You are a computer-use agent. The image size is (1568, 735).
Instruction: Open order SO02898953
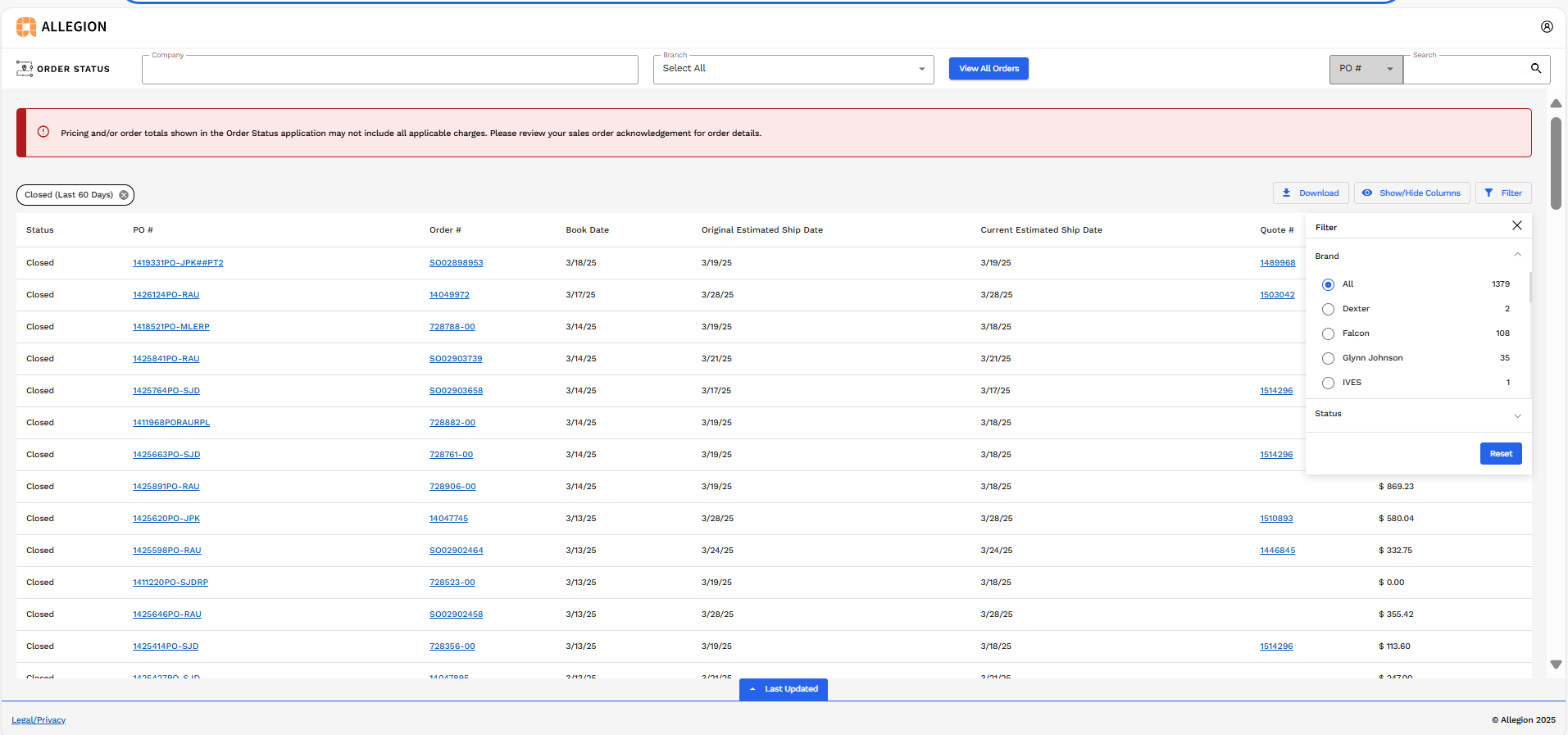[x=457, y=263]
